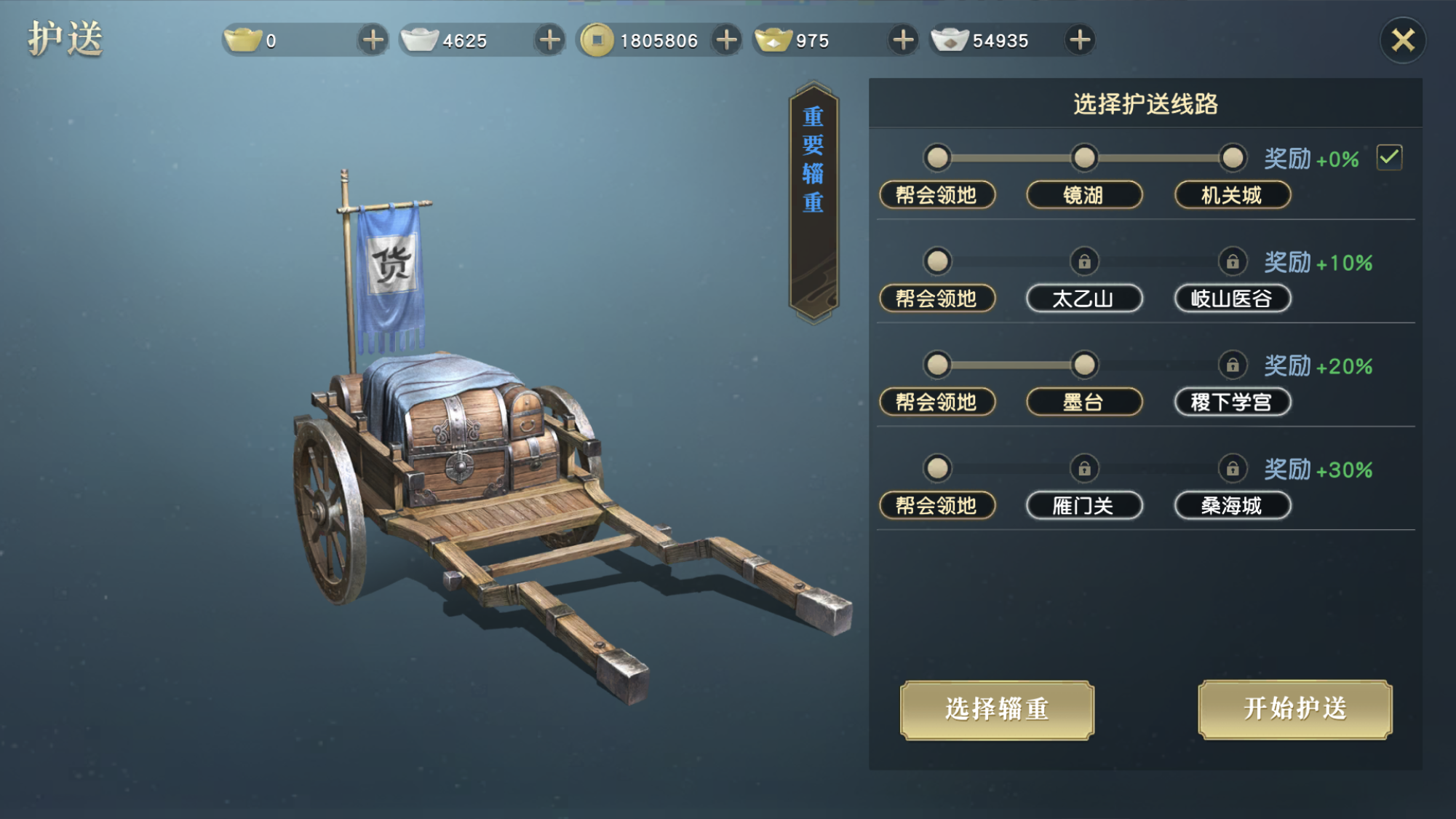
Task: Click plus icon next to 975
Action: point(903,40)
